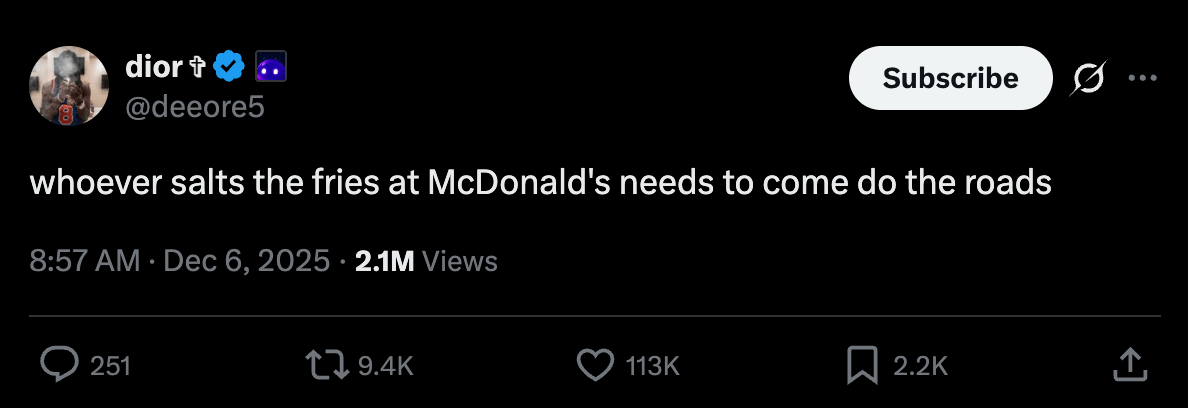Click the display name "dior"

pyautogui.click(x=153, y=67)
